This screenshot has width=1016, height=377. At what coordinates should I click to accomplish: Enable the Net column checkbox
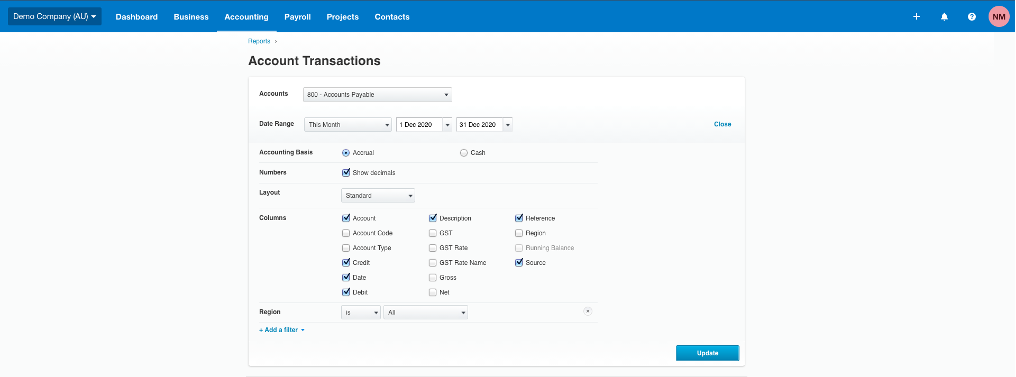[433, 292]
